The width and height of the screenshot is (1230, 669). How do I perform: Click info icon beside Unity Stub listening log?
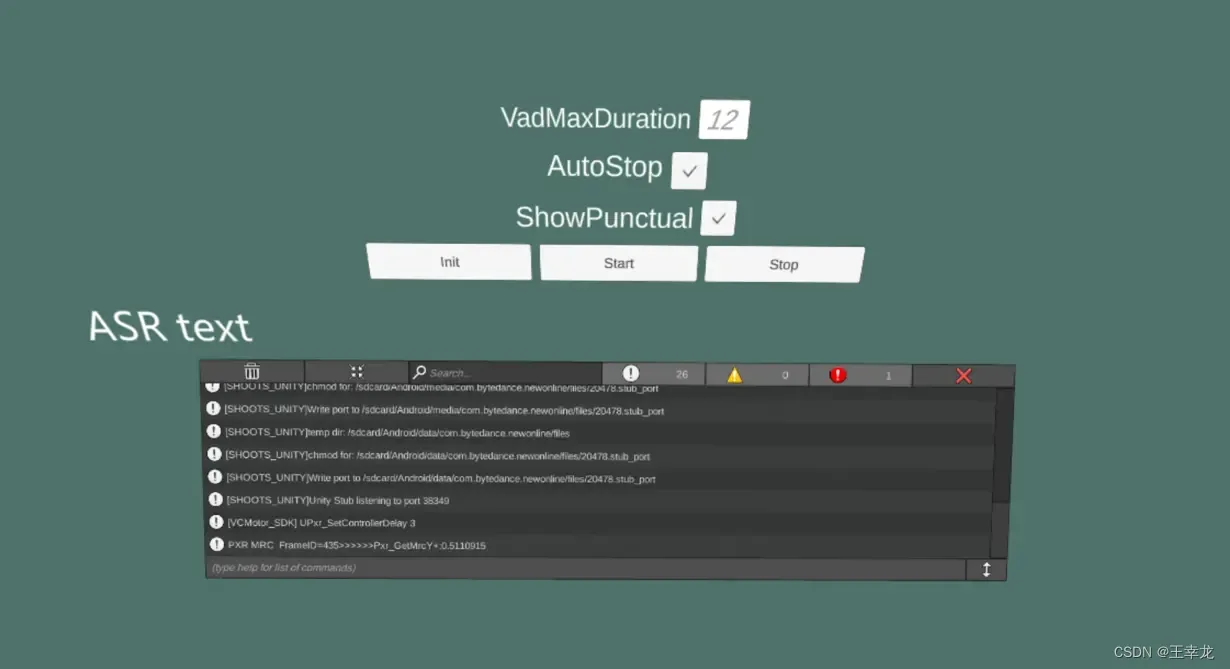point(215,499)
